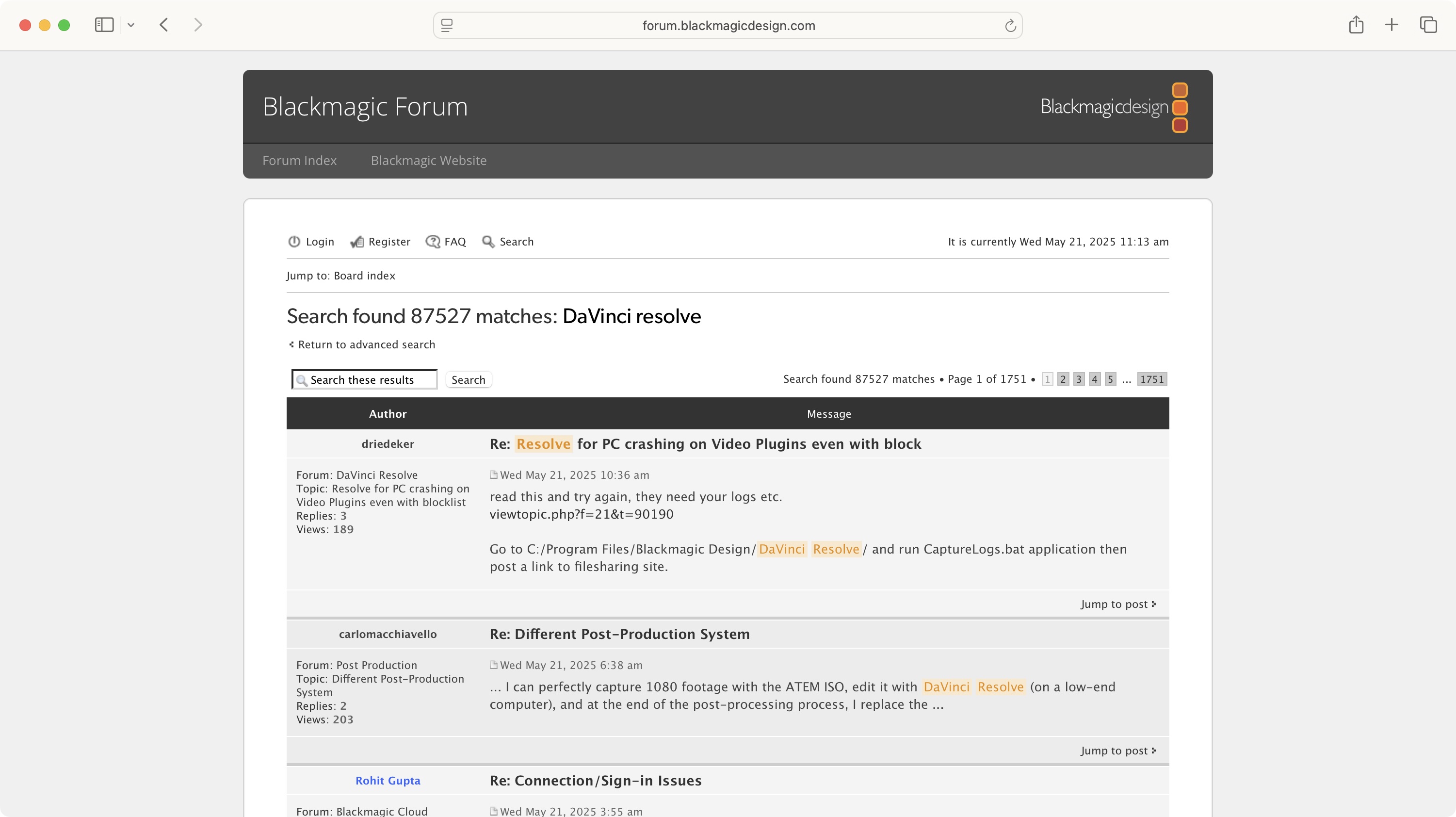Open the Blackmagic Website nav item
Viewport: 1456px width, 817px height.
point(428,161)
